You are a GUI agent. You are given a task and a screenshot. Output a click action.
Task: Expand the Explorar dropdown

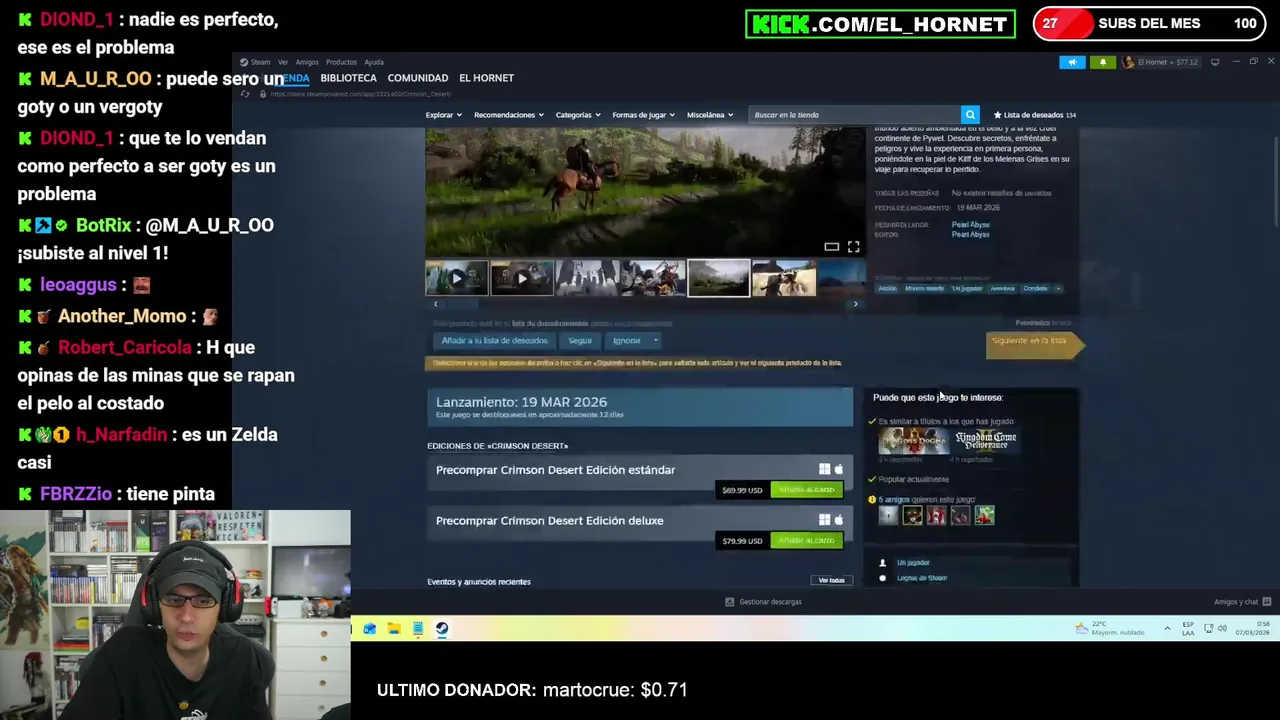click(x=443, y=115)
